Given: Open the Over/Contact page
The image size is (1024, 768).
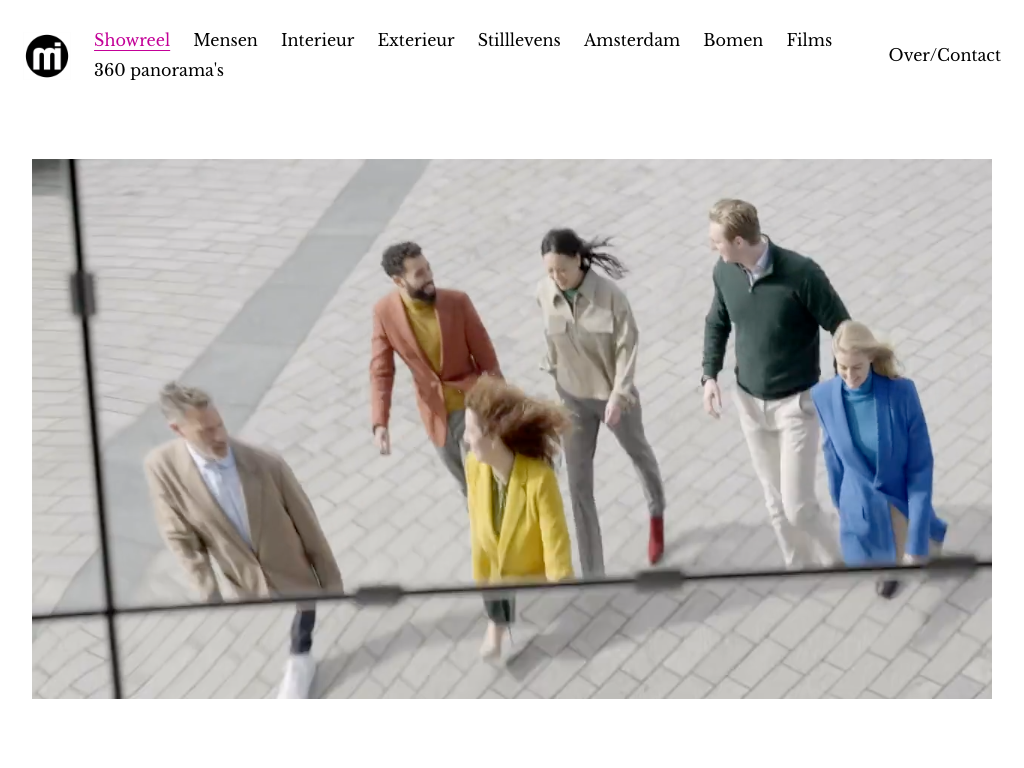Looking at the screenshot, I should 943,55.
